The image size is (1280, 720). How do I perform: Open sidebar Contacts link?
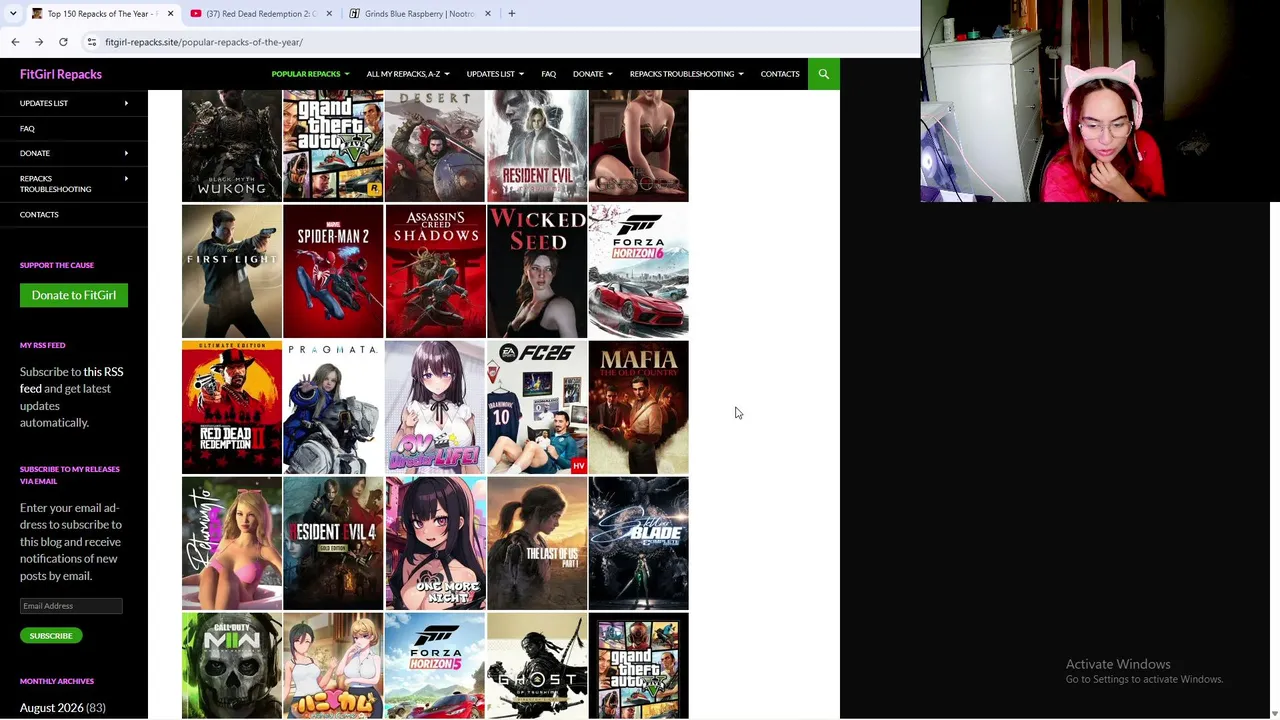39,214
